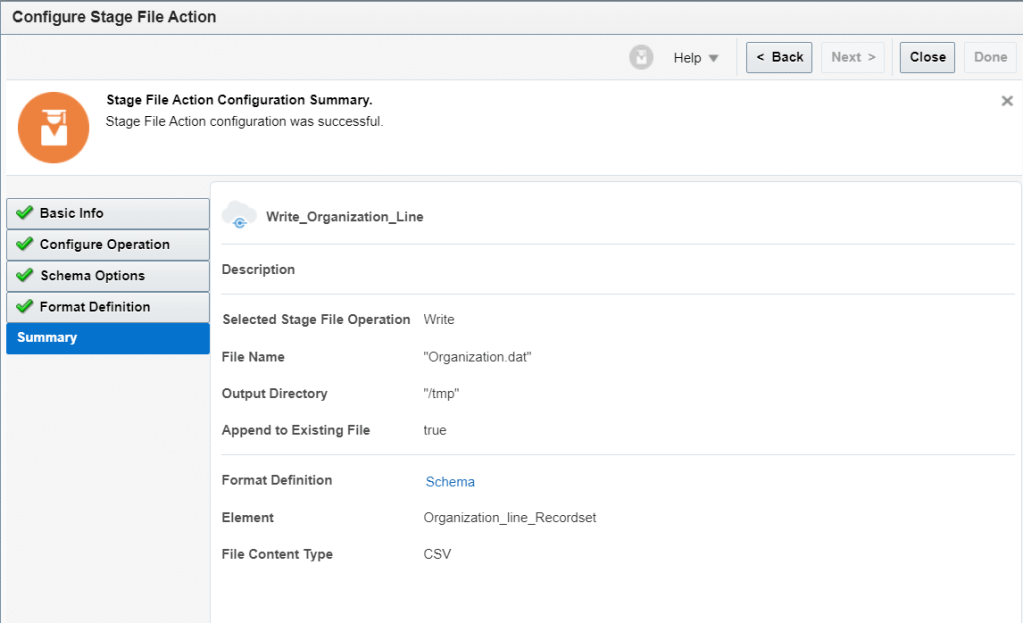This screenshot has width=1023, height=623.
Task: Open the Schema format definition link
Action: click(x=450, y=482)
